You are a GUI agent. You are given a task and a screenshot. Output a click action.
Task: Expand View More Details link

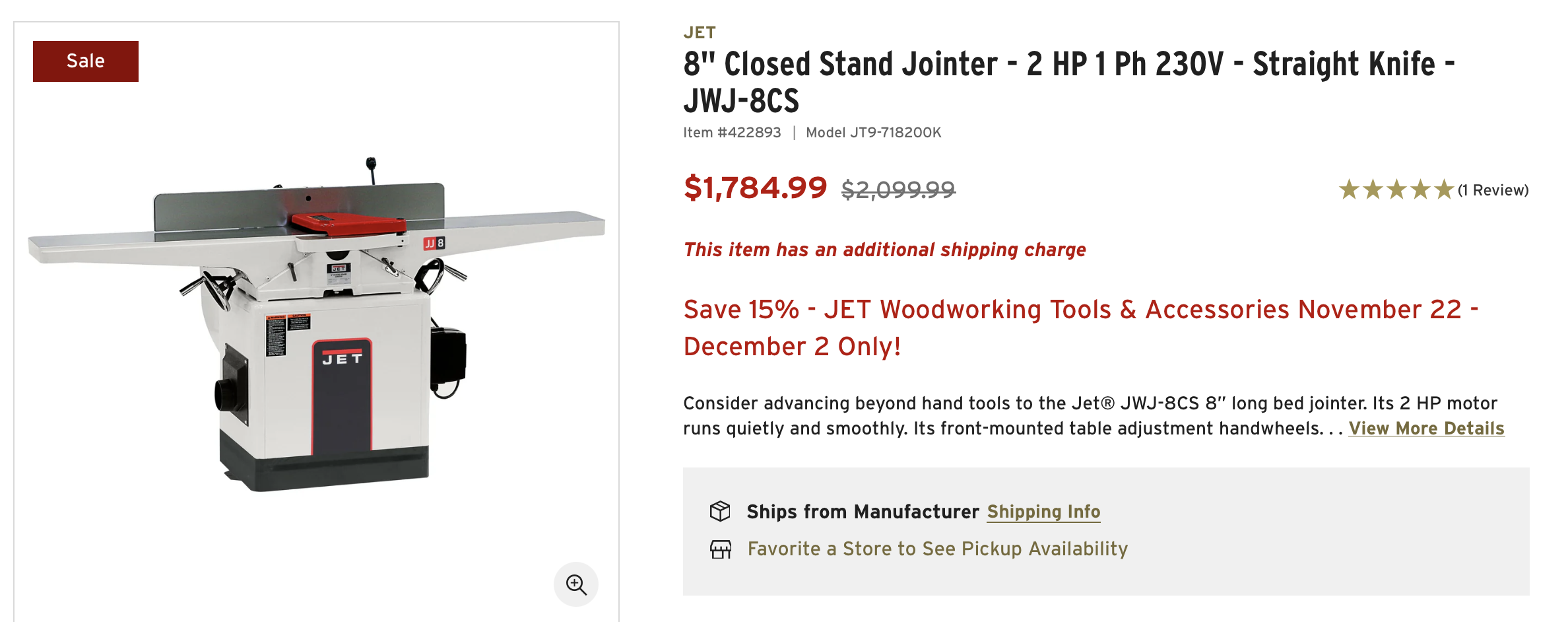[1426, 429]
